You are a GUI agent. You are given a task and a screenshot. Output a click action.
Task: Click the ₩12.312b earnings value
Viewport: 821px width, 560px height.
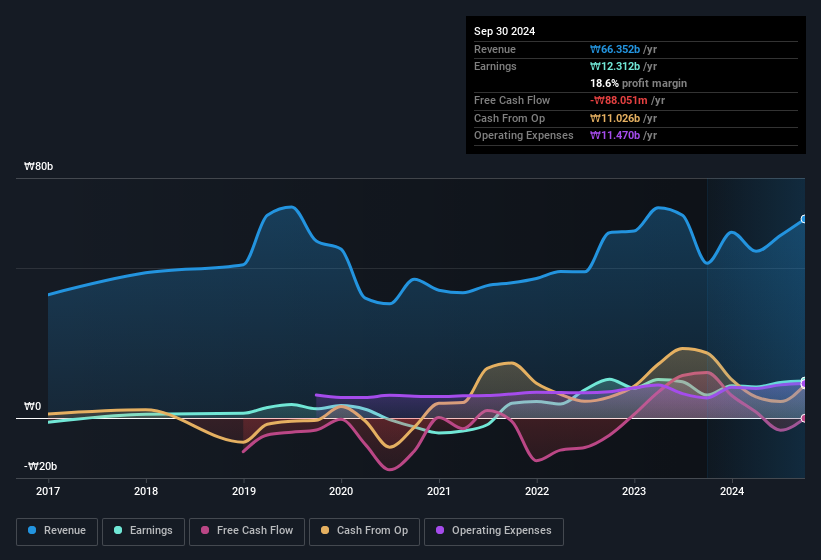coord(615,66)
